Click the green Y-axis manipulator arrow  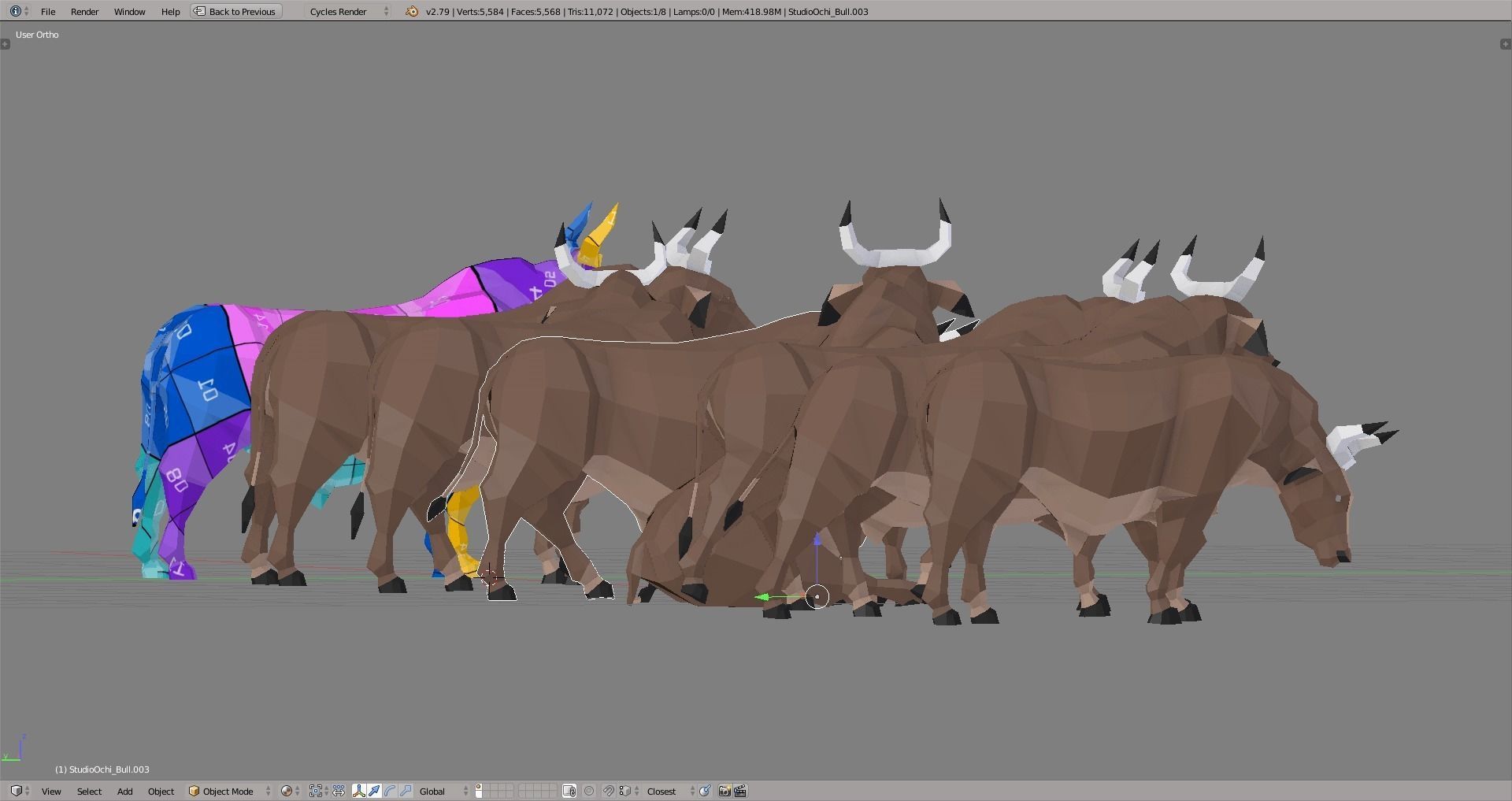(x=762, y=597)
